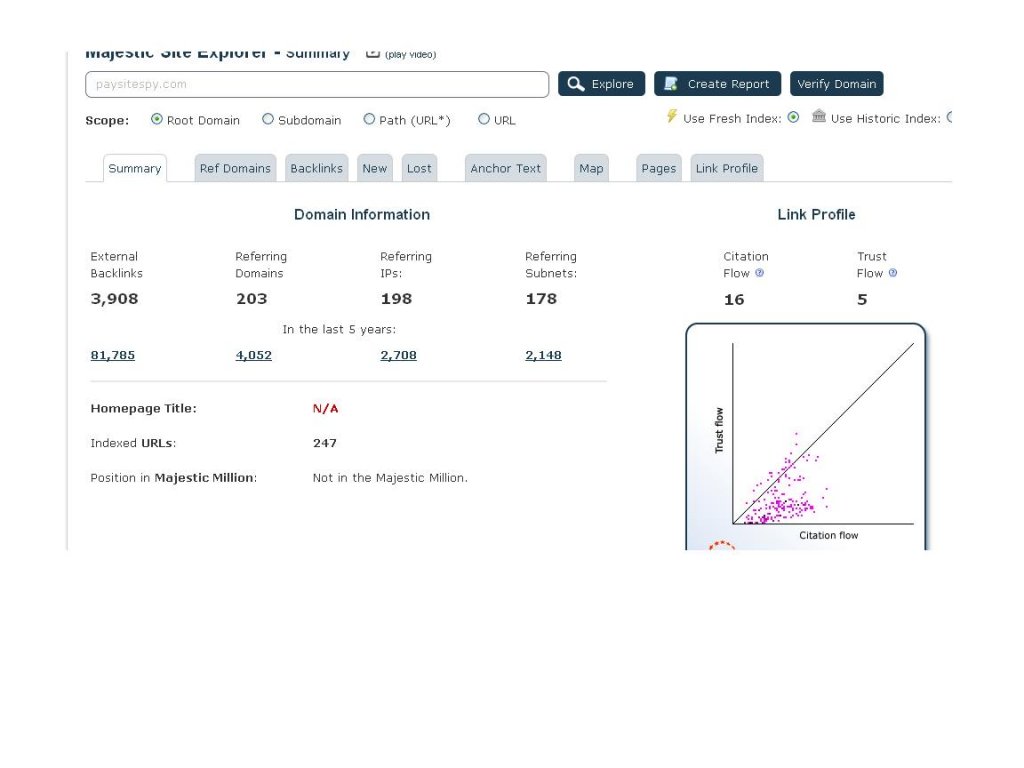Click the Referring Subnets value 178
The height and width of the screenshot is (768, 1024).
pyautogui.click(x=541, y=299)
